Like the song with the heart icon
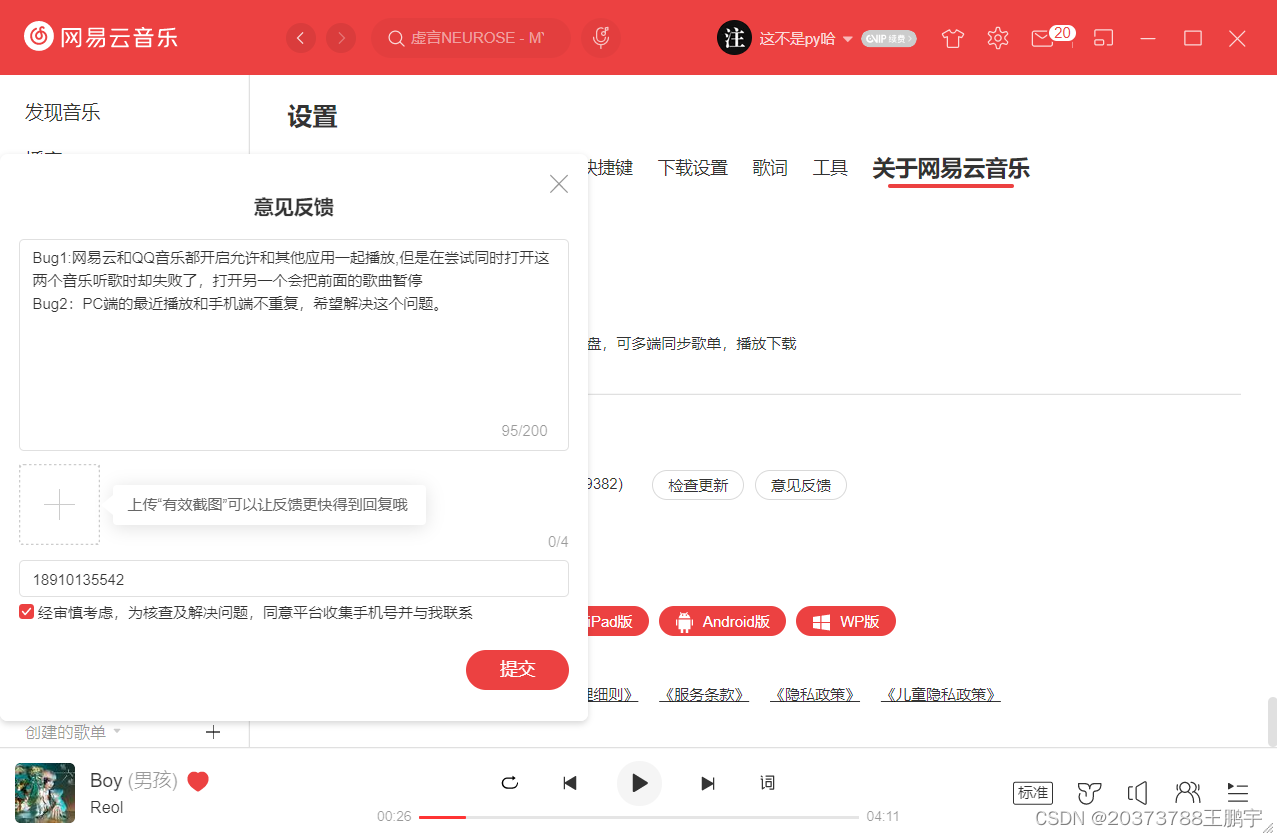This screenshot has width=1277, height=837. pyautogui.click(x=198, y=781)
